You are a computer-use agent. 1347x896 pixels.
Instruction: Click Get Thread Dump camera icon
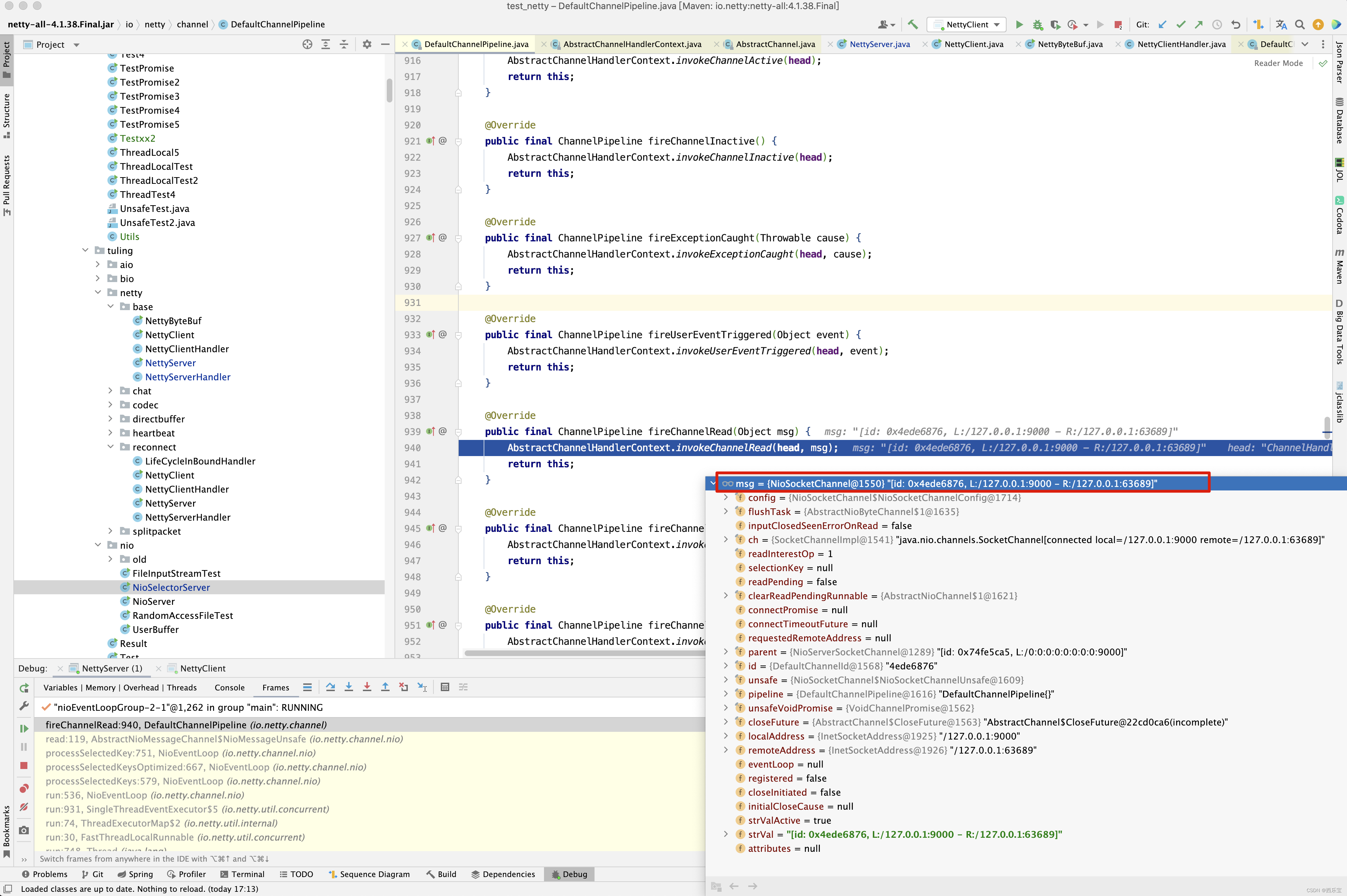(x=24, y=830)
